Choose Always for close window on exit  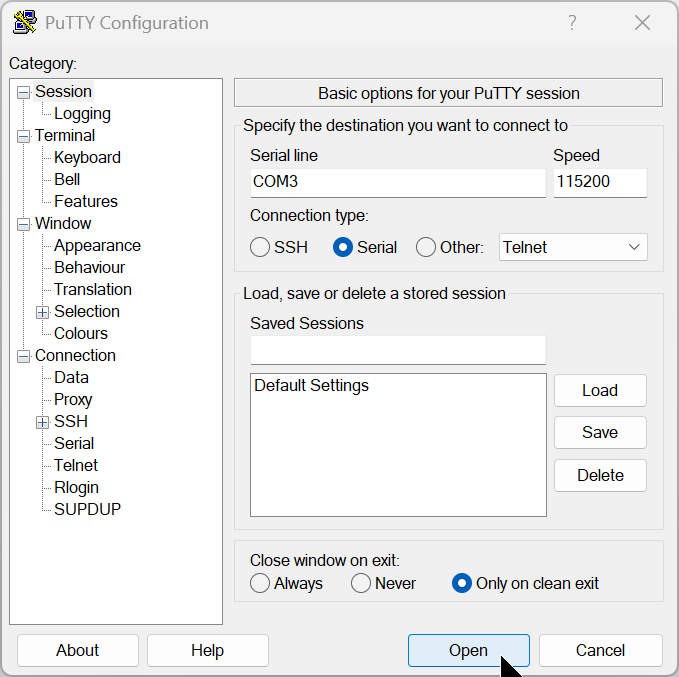(261, 583)
